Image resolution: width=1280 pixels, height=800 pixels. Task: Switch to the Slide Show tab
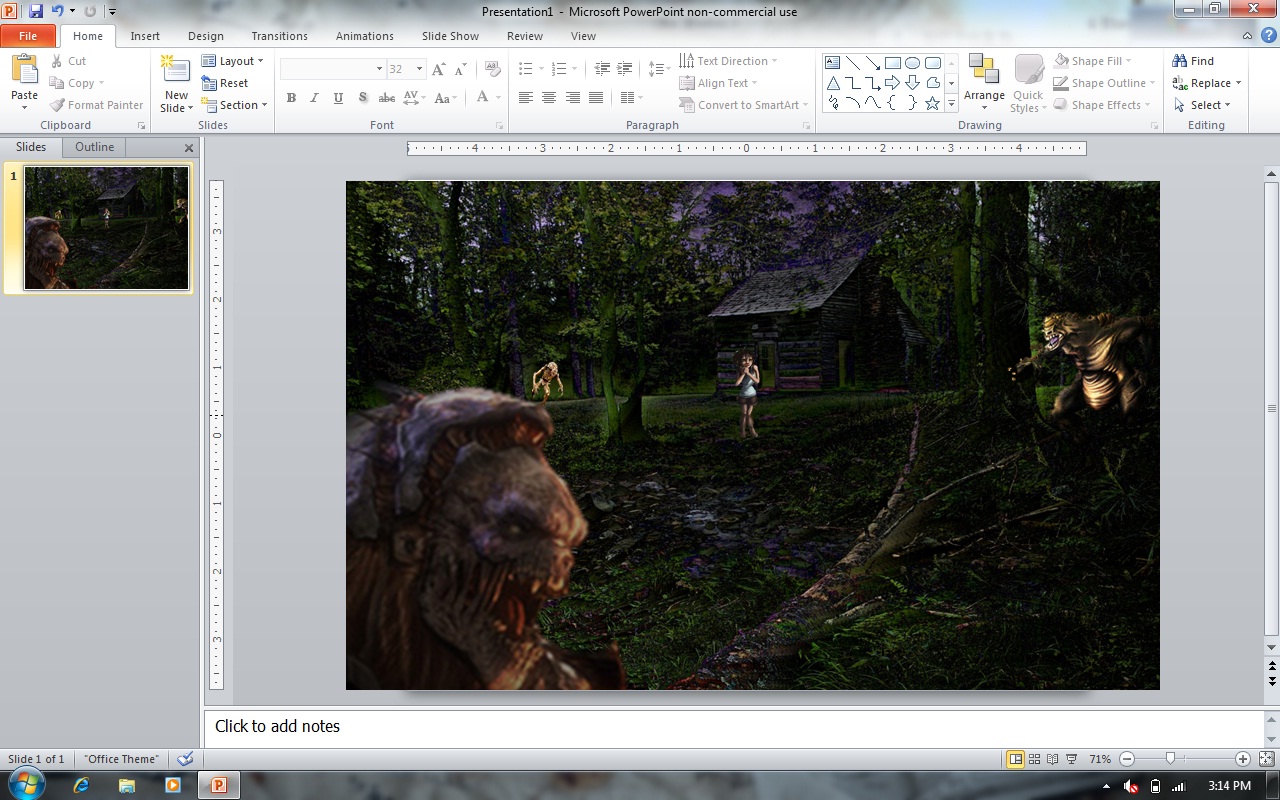pyautogui.click(x=450, y=36)
